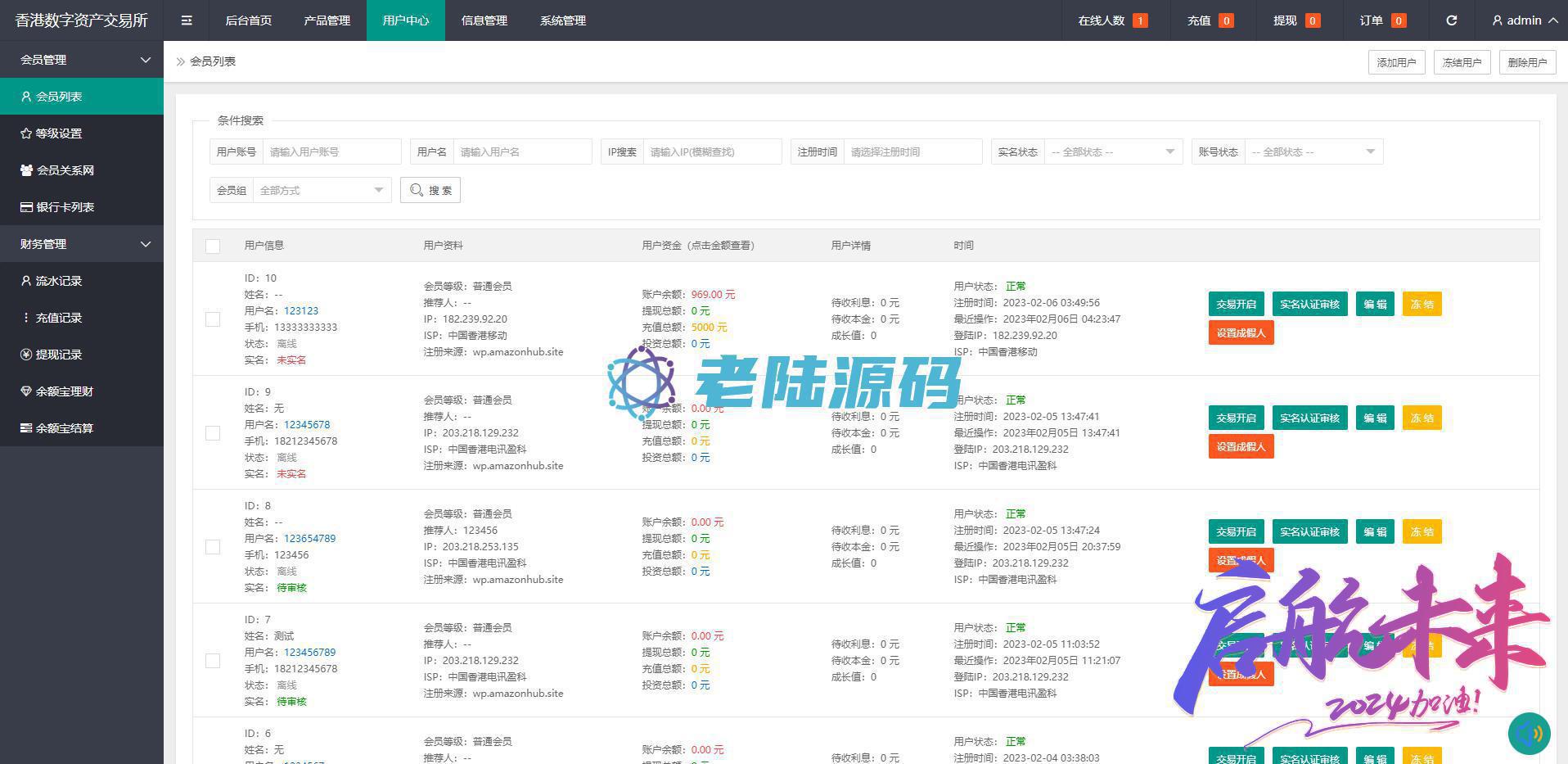The height and width of the screenshot is (764, 1568).
Task: Click the online users count badge
Action: 1140,20
